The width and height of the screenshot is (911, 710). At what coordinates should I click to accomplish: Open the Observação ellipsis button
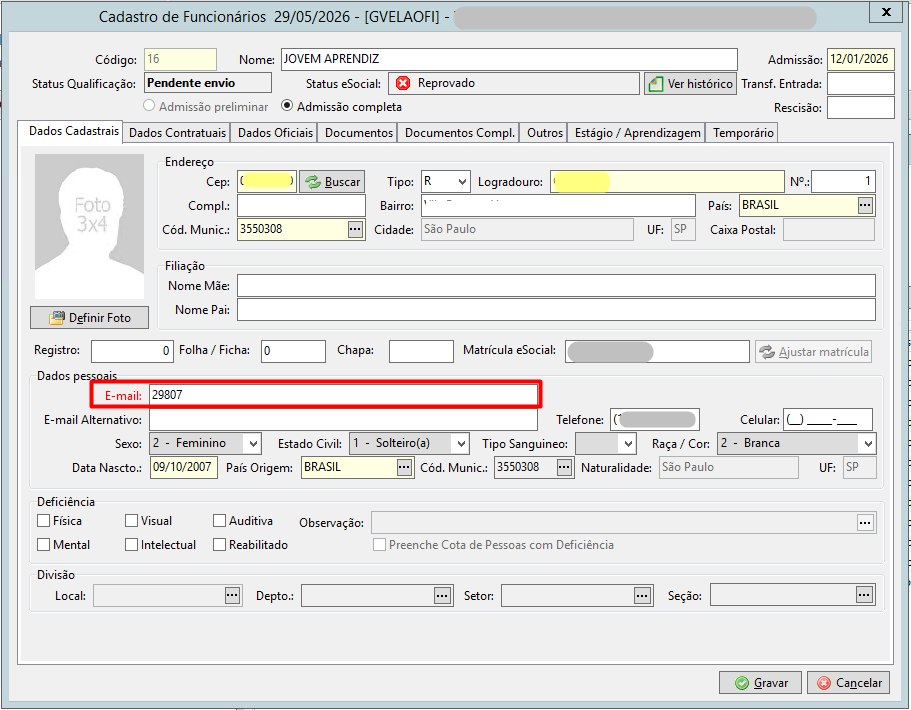point(865,523)
